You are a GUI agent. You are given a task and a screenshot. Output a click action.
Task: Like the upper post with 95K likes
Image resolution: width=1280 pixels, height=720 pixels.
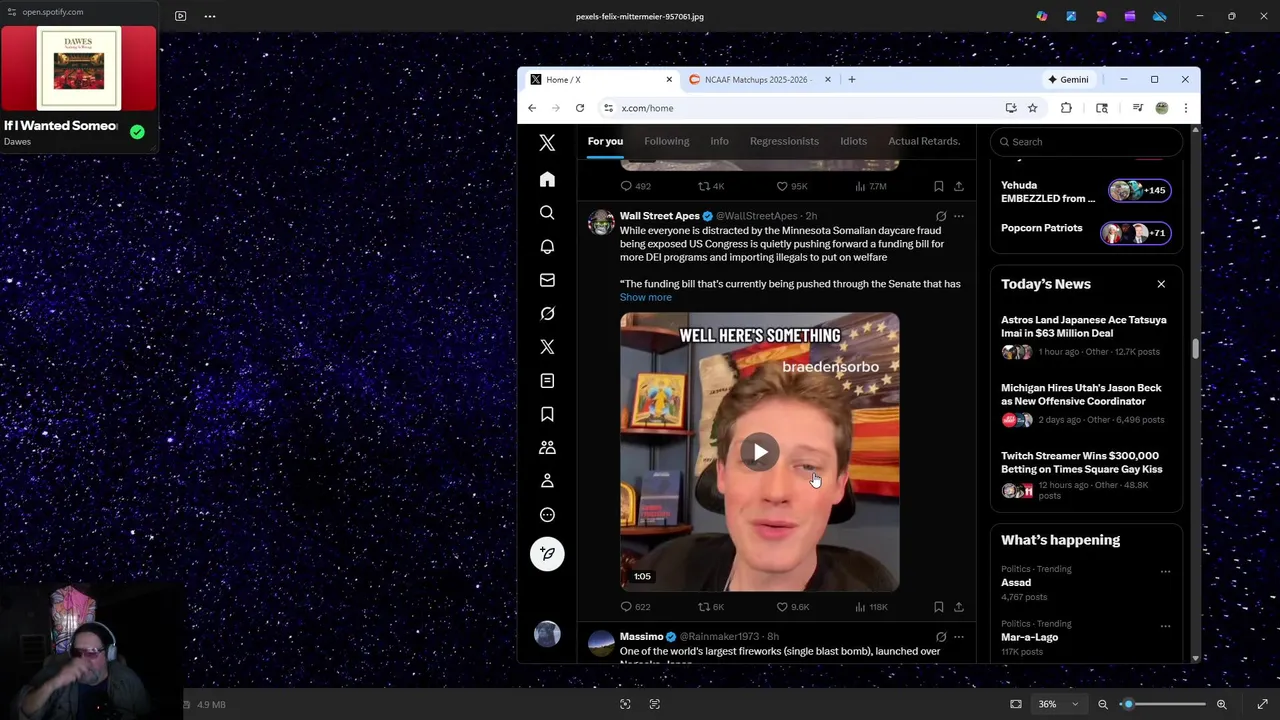coord(792,186)
